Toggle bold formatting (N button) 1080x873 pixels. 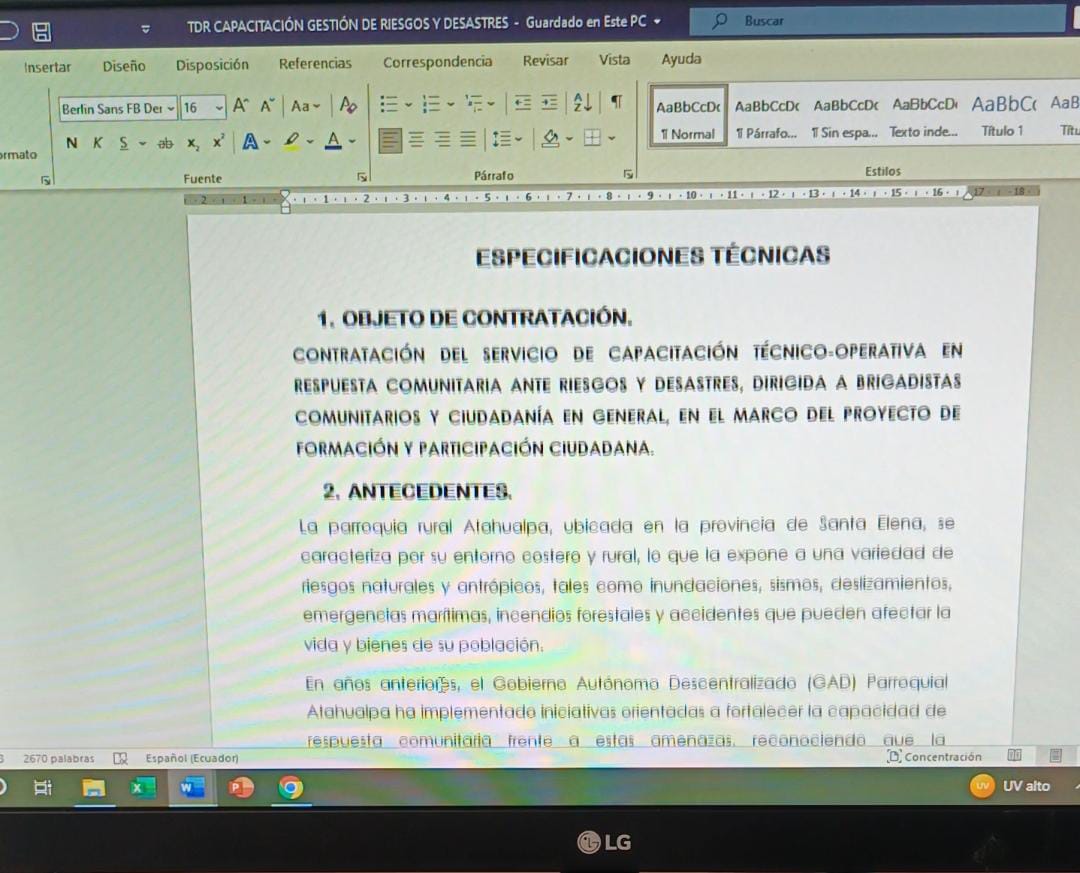coord(71,143)
